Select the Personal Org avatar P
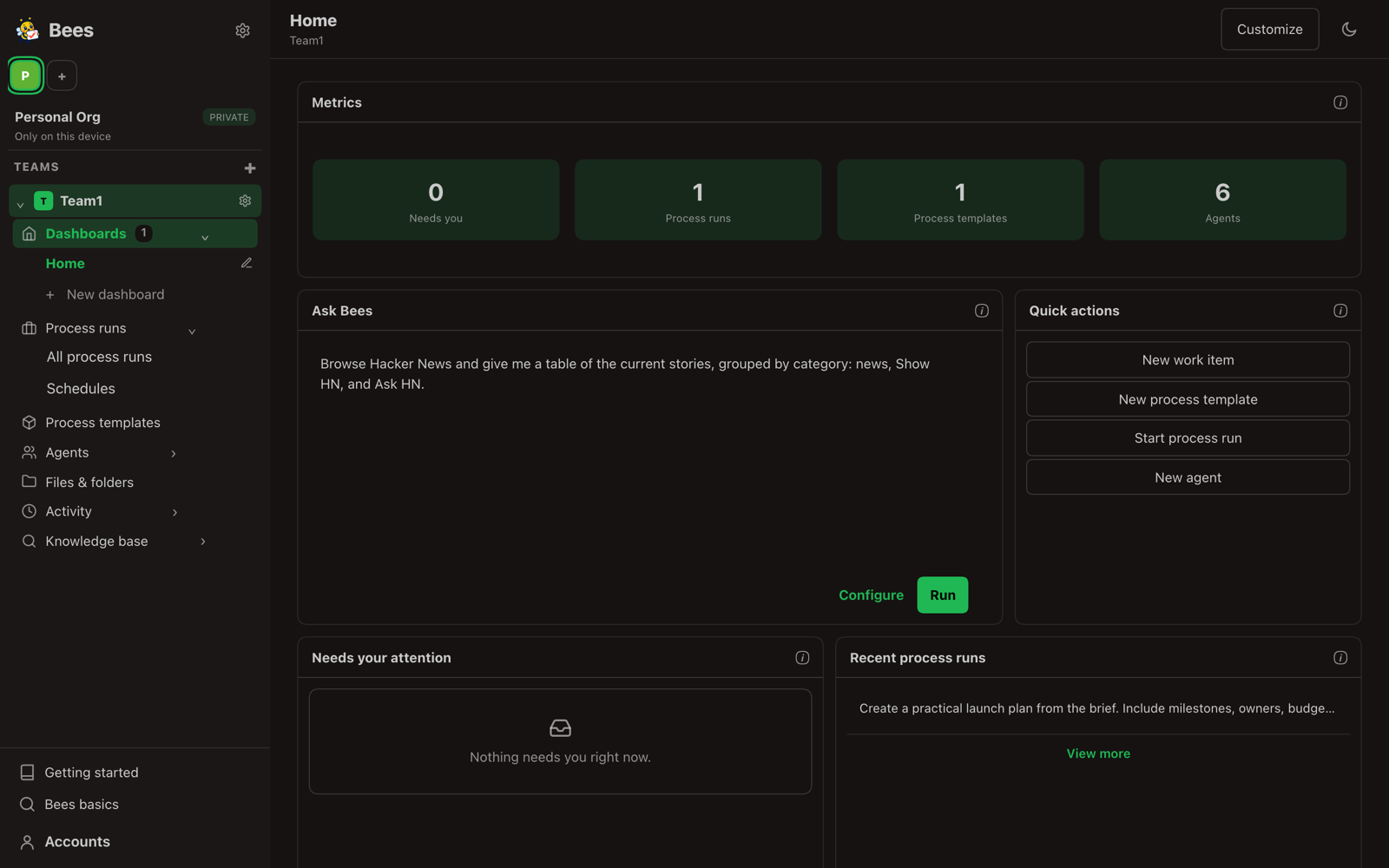 [x=25, y=76]
